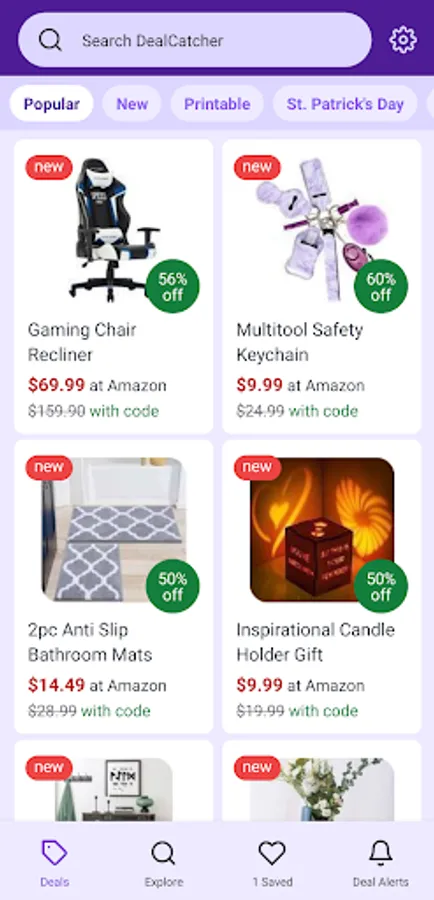Viewport: 434px width, 900px height.
Task: Open the Deal Alerts bell icon
Action: pyautogui.click(x=381, y=854)
